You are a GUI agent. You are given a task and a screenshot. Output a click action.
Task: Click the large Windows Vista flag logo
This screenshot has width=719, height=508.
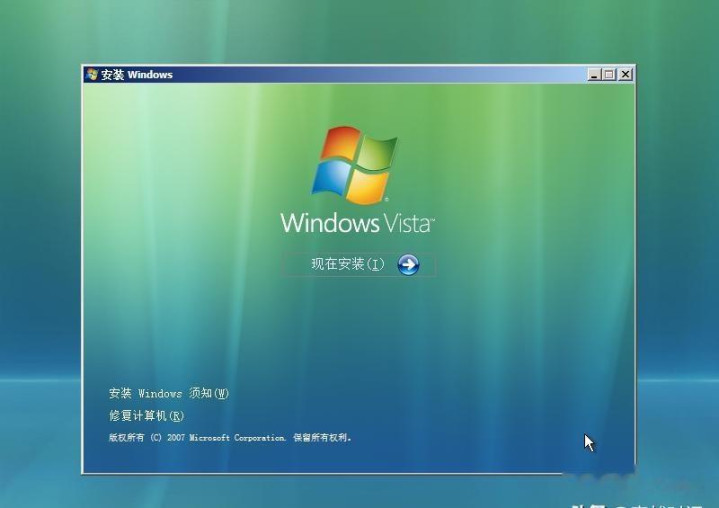tap(354, 165)
